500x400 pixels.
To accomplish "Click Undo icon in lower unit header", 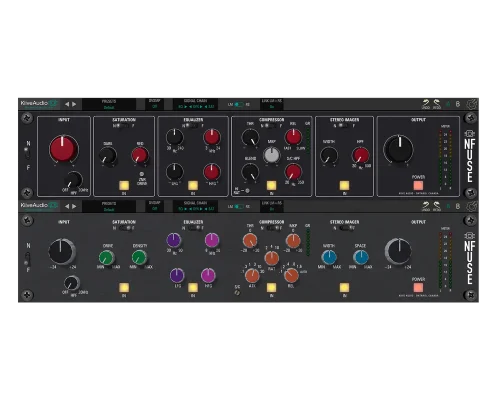I will coord(426,206).
